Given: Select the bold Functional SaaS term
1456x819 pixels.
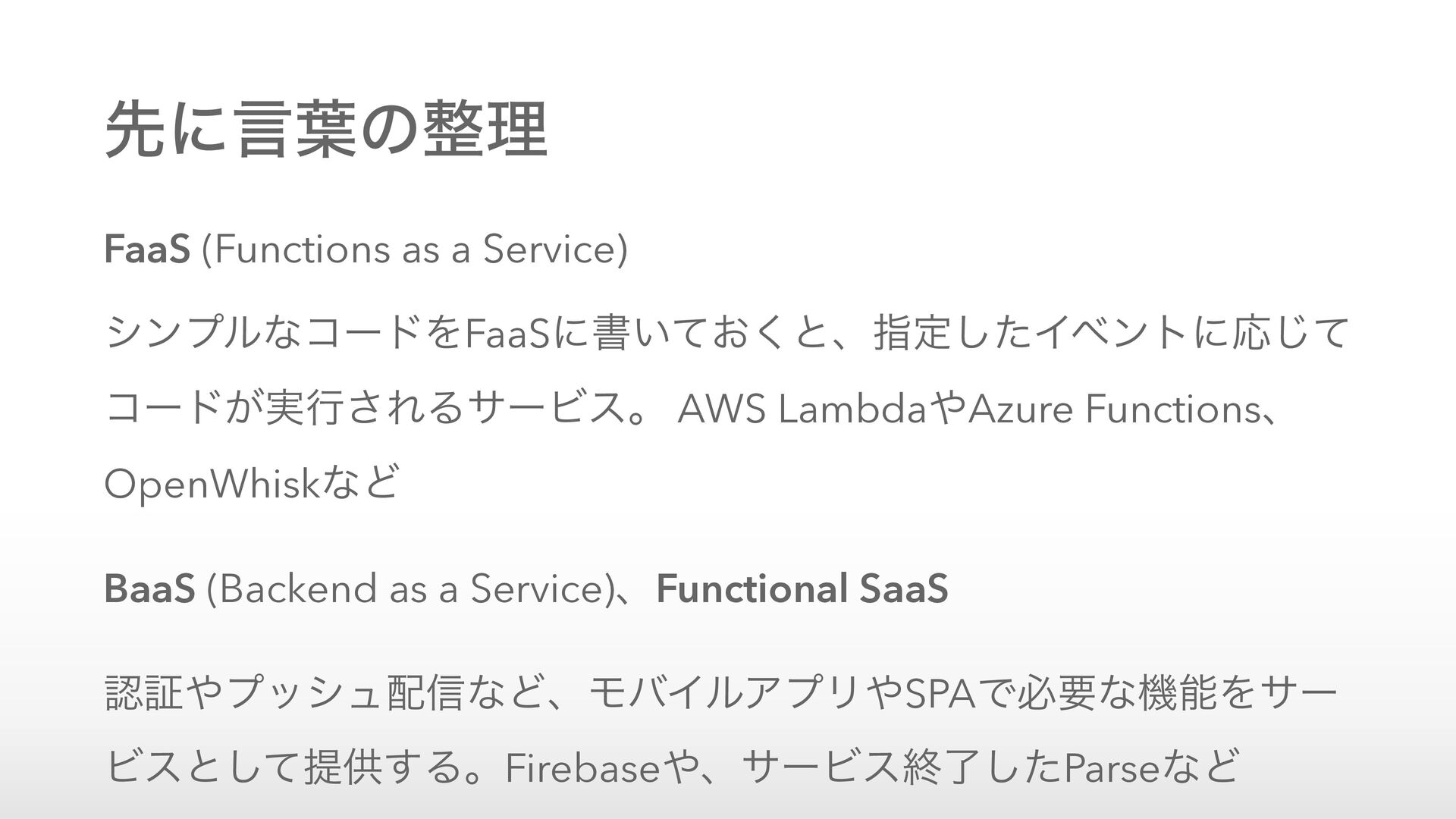Looking at the screenshot, I should (x=802, y=588).
